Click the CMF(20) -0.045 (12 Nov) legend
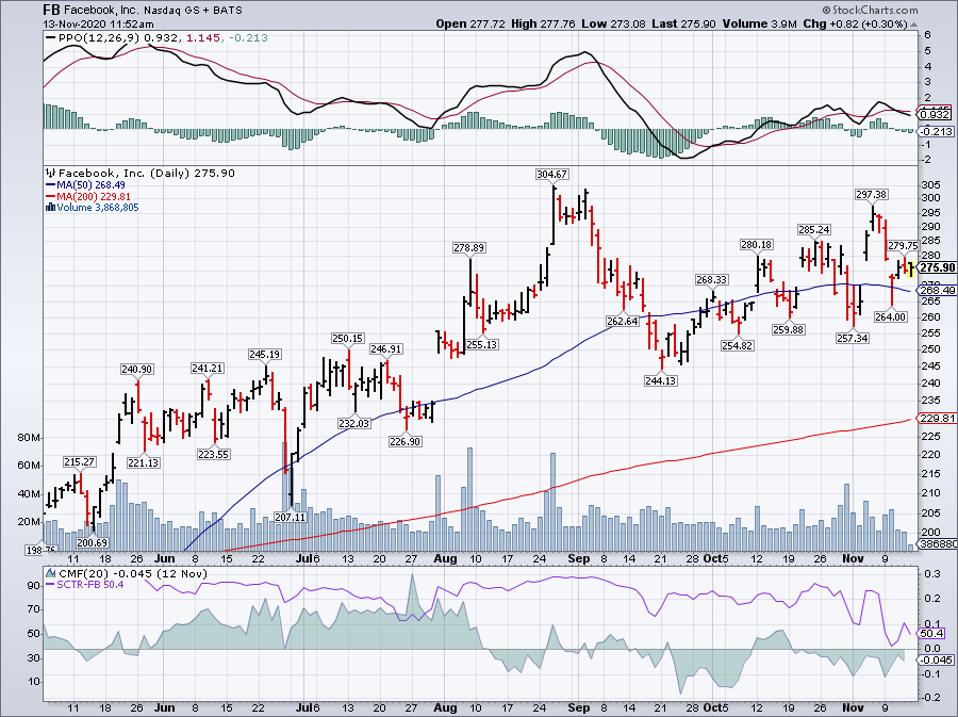This screenshot has height=717, width=958. (131, 573)
